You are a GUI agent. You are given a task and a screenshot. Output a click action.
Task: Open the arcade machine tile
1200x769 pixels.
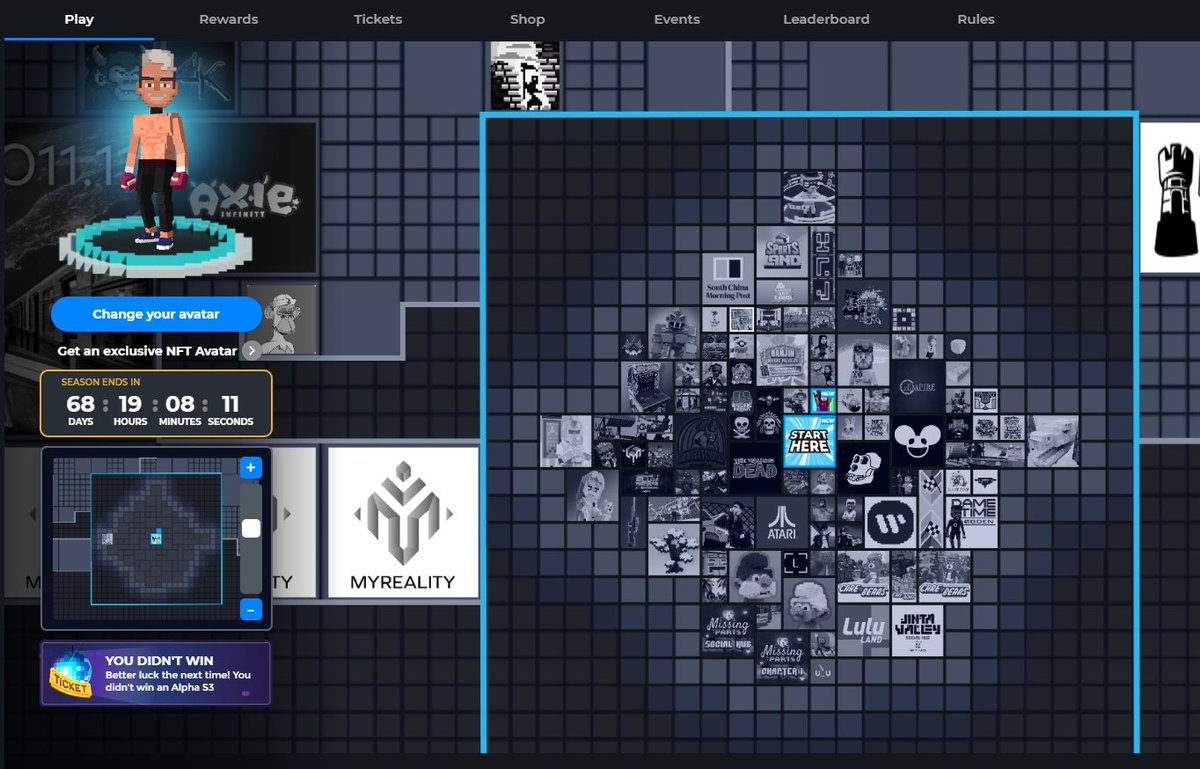647,386
